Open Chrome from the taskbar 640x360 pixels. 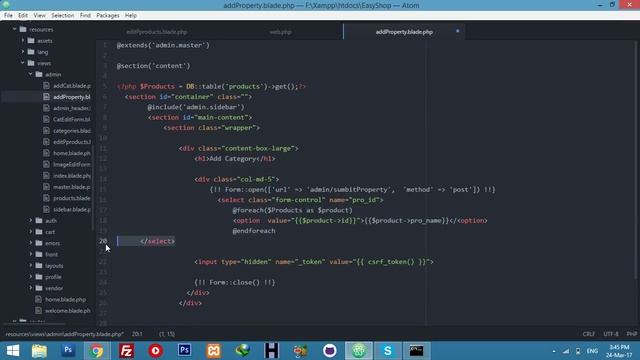tap(97, 351)
